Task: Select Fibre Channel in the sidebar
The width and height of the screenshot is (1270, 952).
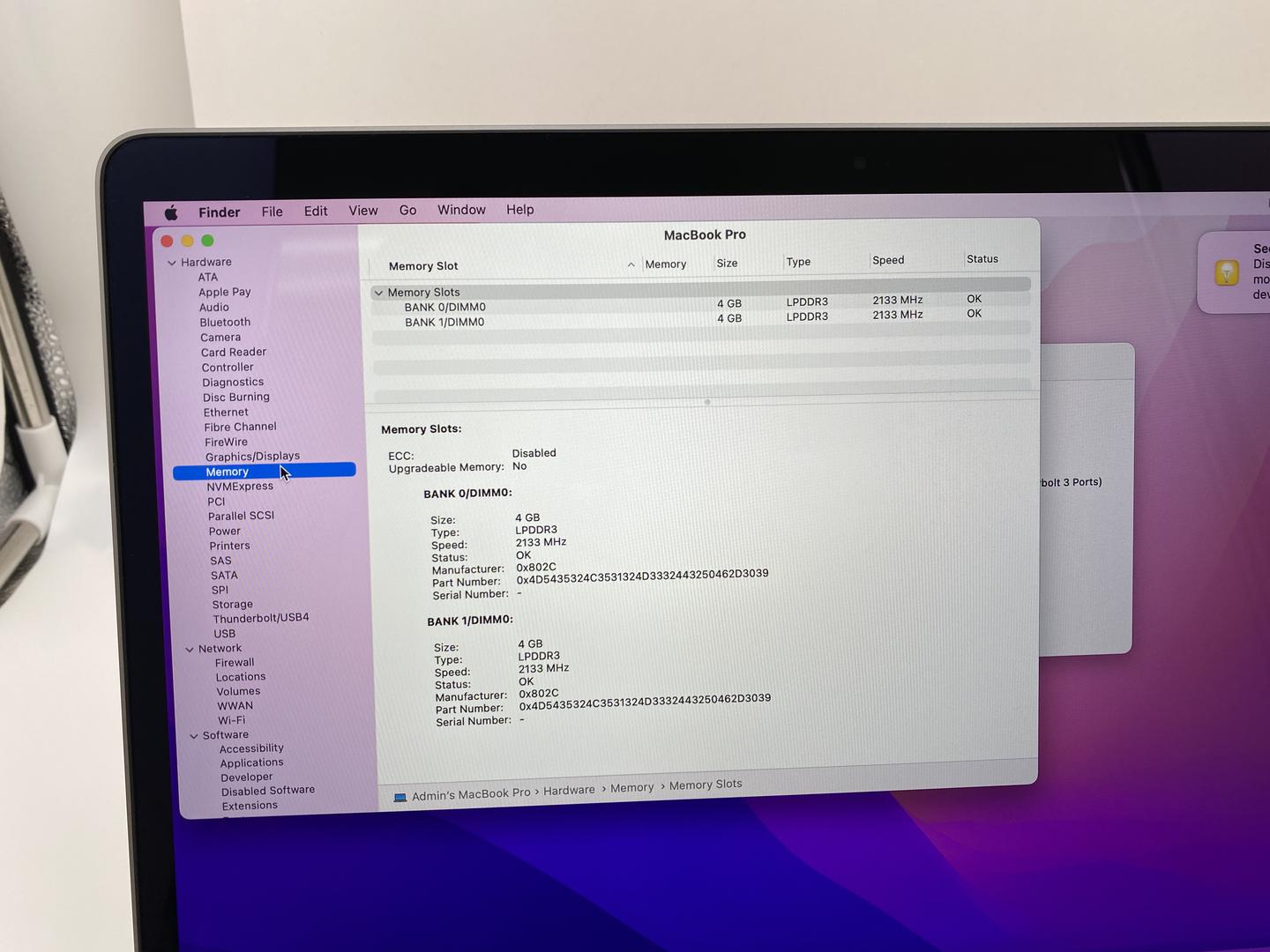Action: pos(240,427)
